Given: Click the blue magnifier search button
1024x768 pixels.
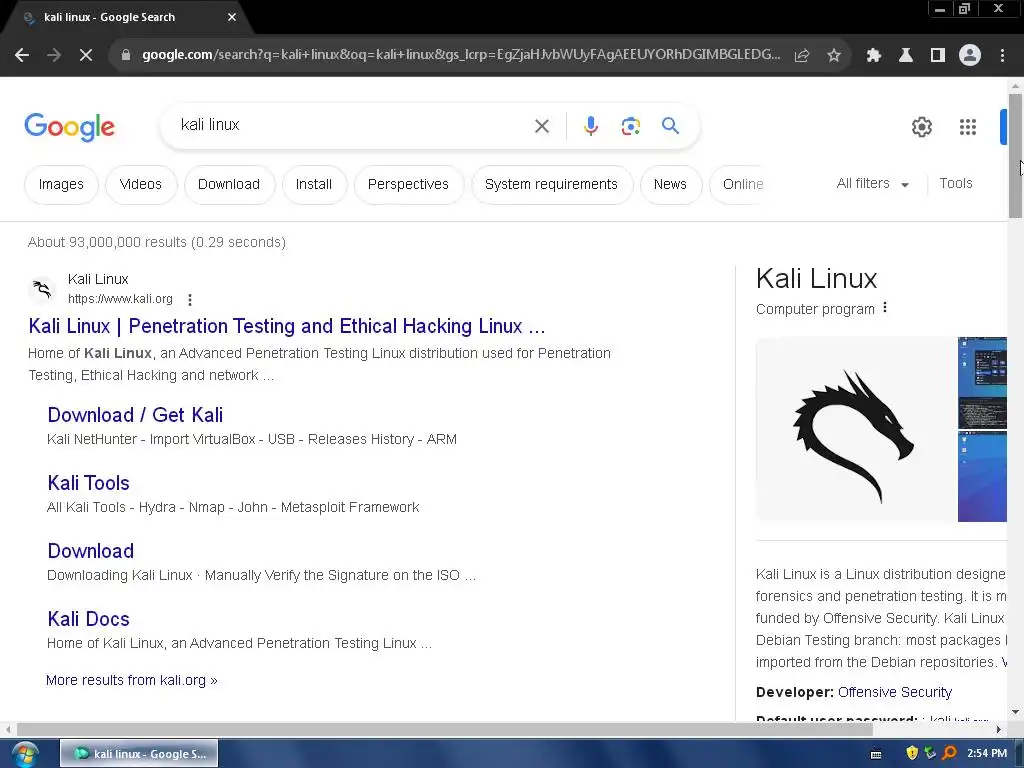Looking at the screenshot, I should click(x=671, y=125).
